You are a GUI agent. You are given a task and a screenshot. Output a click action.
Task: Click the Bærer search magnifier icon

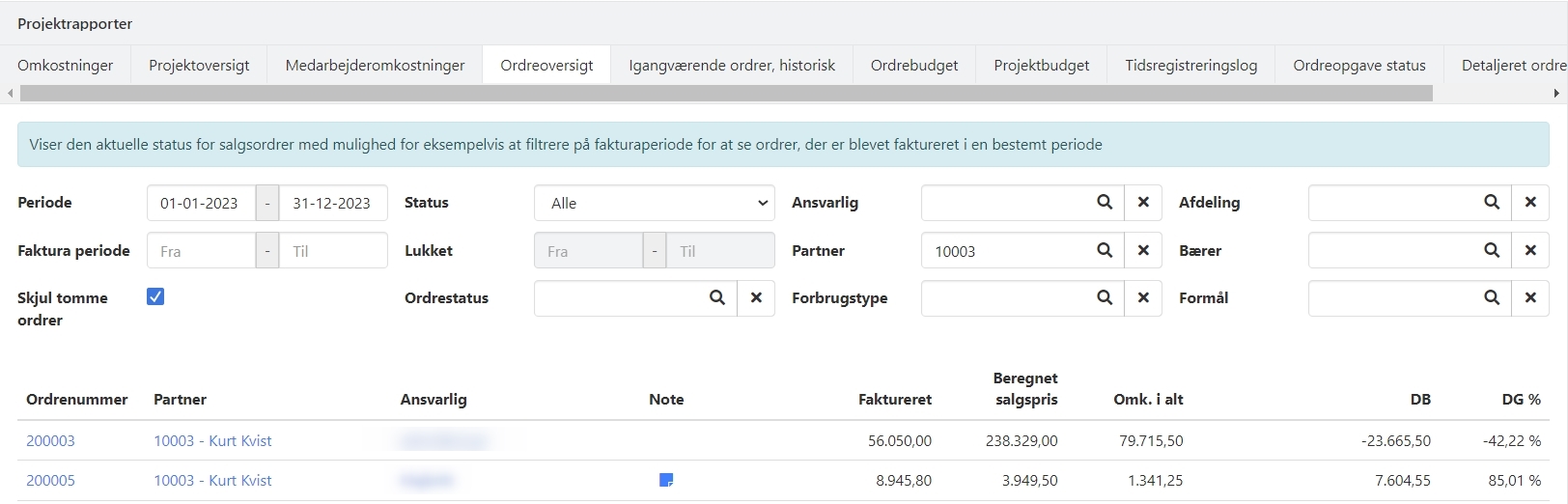coord(1492,251)
